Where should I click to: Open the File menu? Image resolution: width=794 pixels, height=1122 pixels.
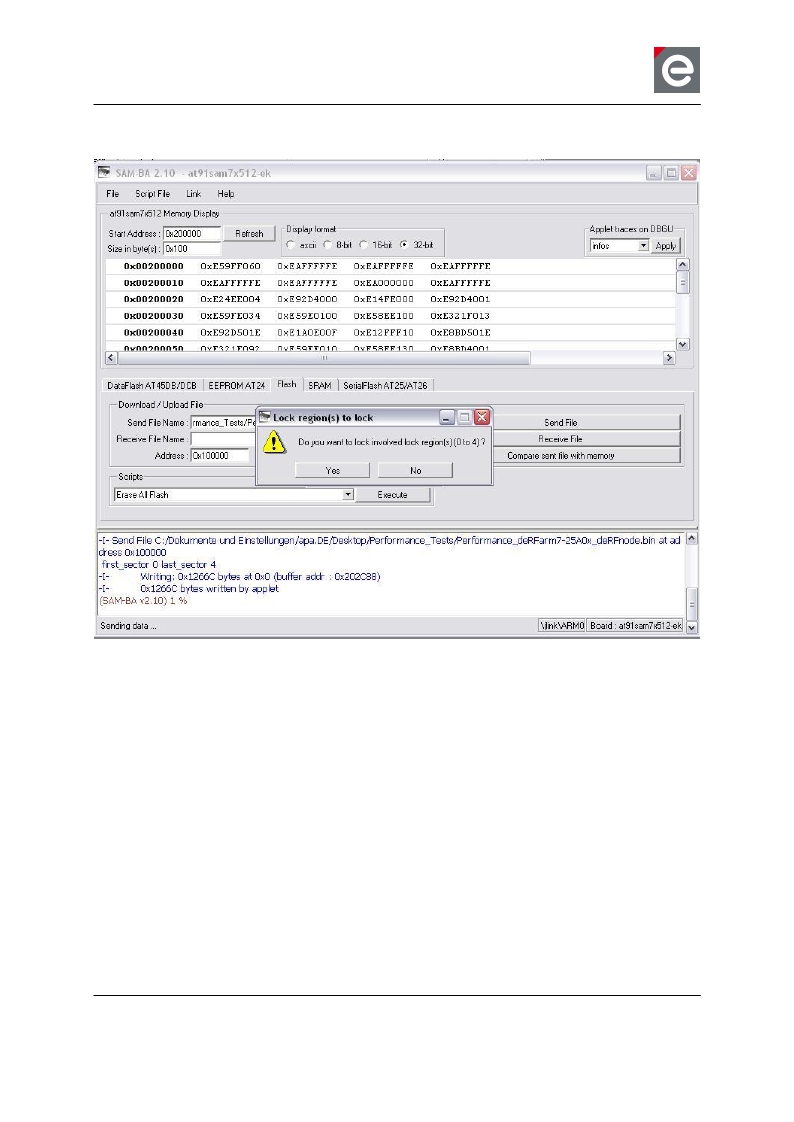113,194
